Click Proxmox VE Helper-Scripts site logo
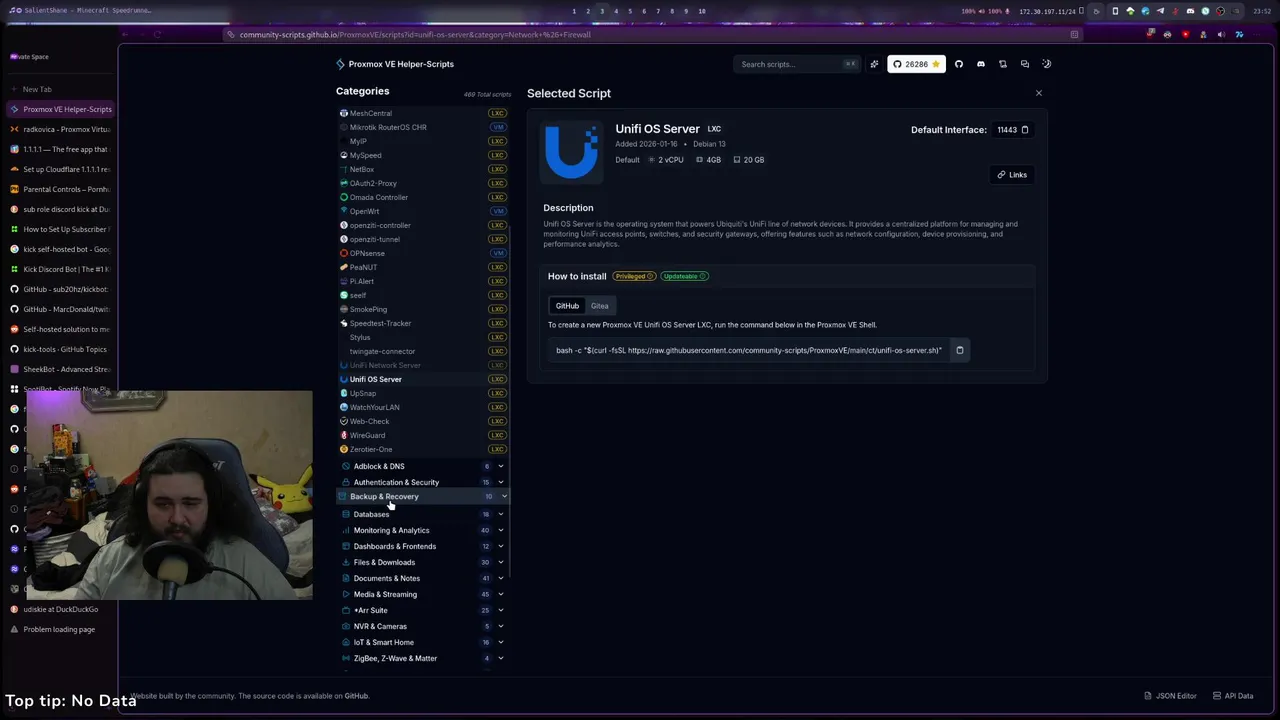 point(395,64)
